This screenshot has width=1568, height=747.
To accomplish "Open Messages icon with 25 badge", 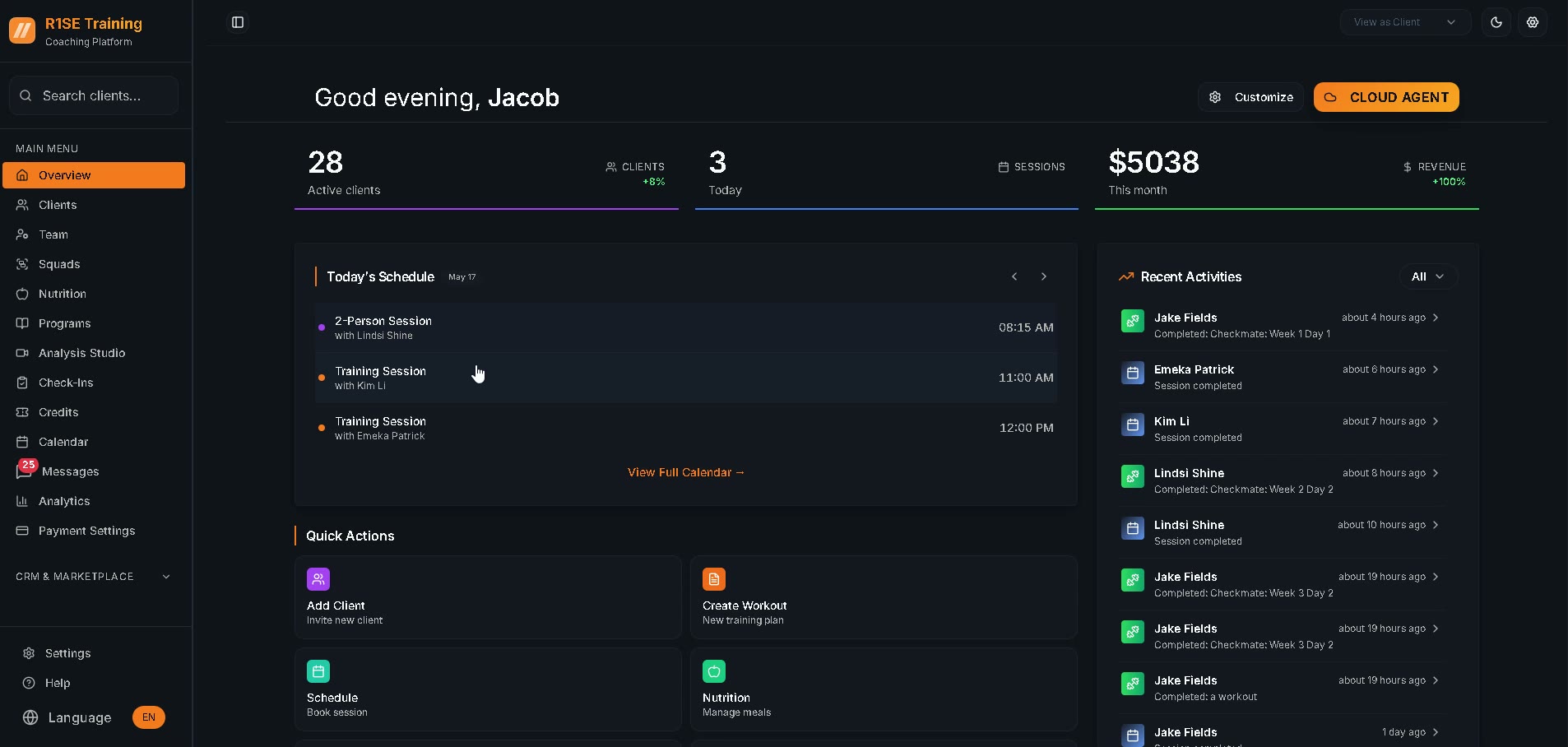I will pyautogui.click(x=25, y=471).
